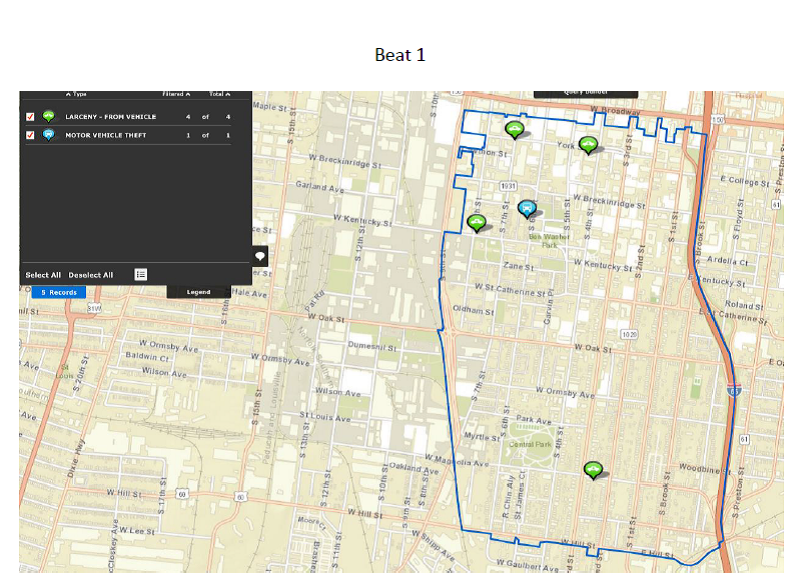This screenshot has height=585, width=800.
Task: Uncheck the Motor Vehicle Theft checkbox
Action: [x=30, y=135]
